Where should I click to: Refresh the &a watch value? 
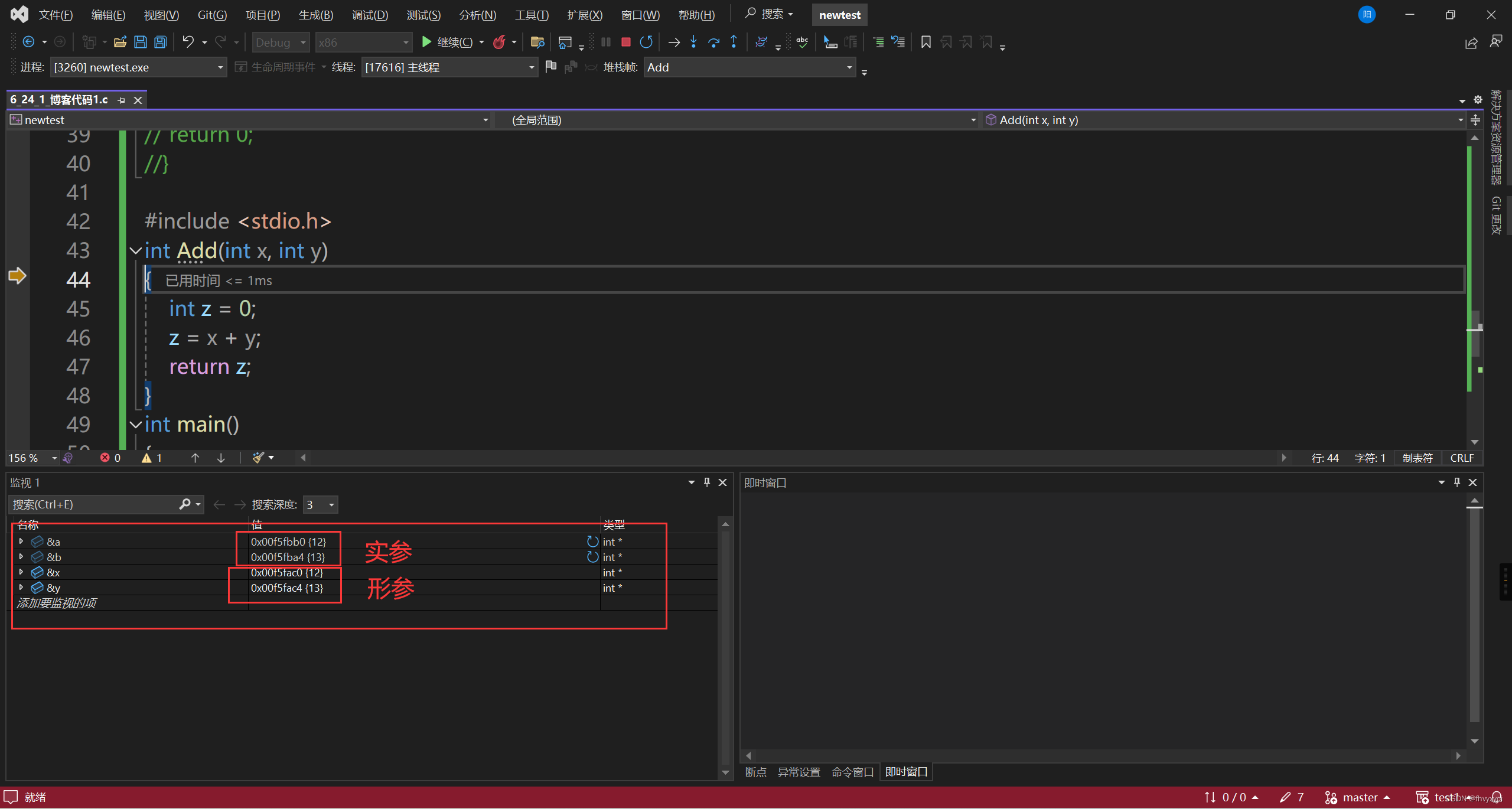(x=592, y=541)
